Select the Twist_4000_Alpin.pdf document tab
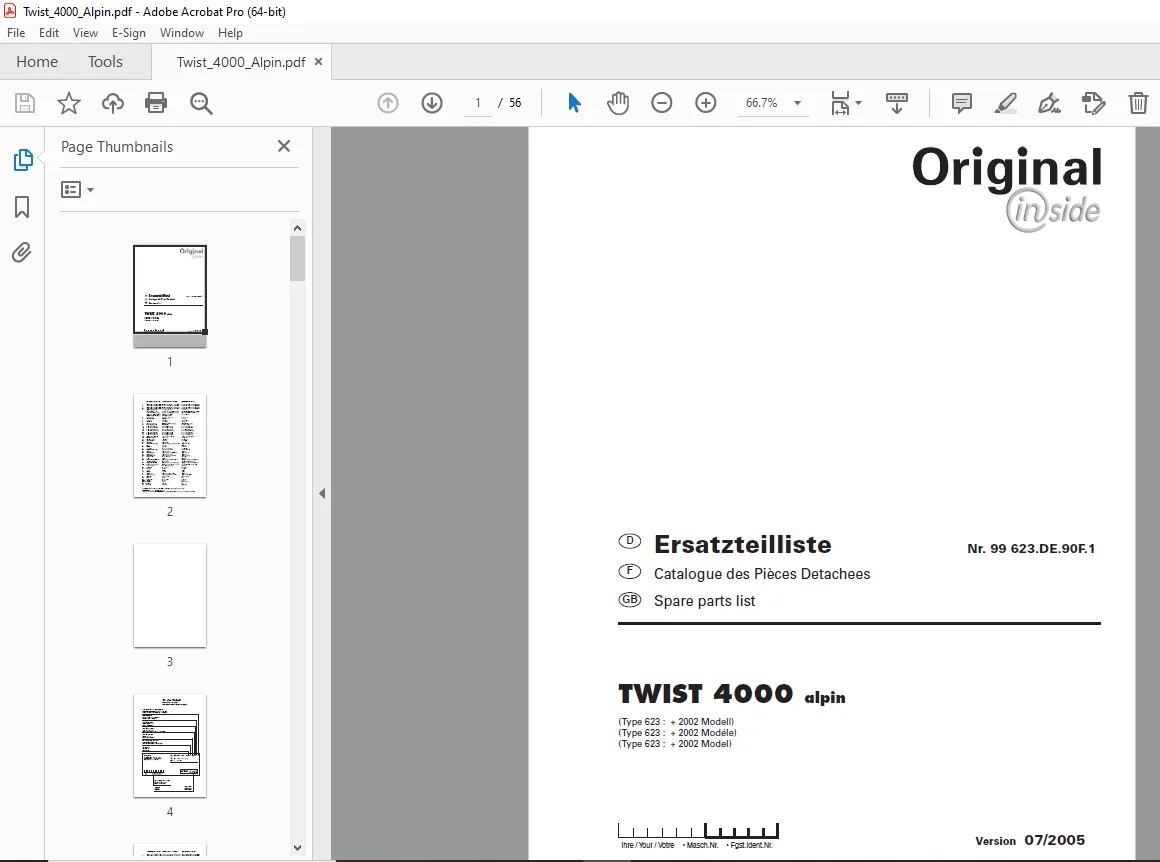The width and height of the screenshot is (1160, 862). 241,62
